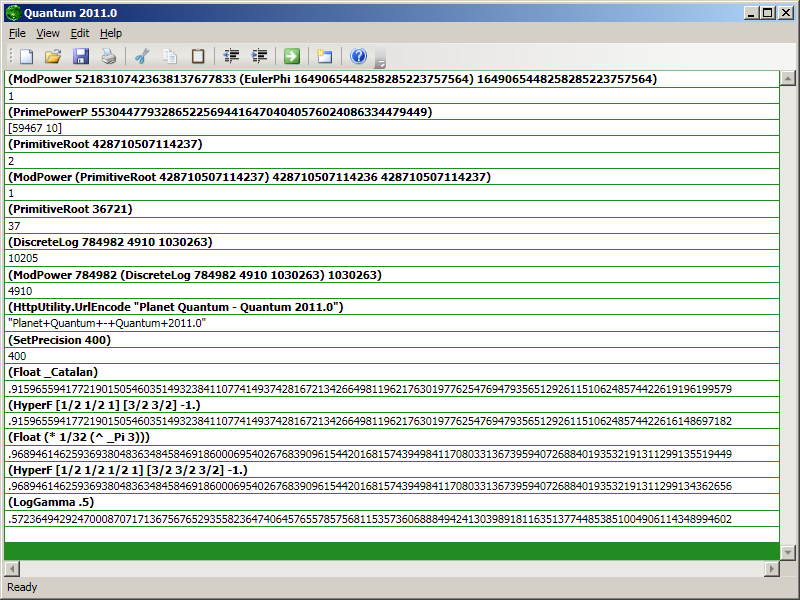Open the Edit menu

point(80,33)
